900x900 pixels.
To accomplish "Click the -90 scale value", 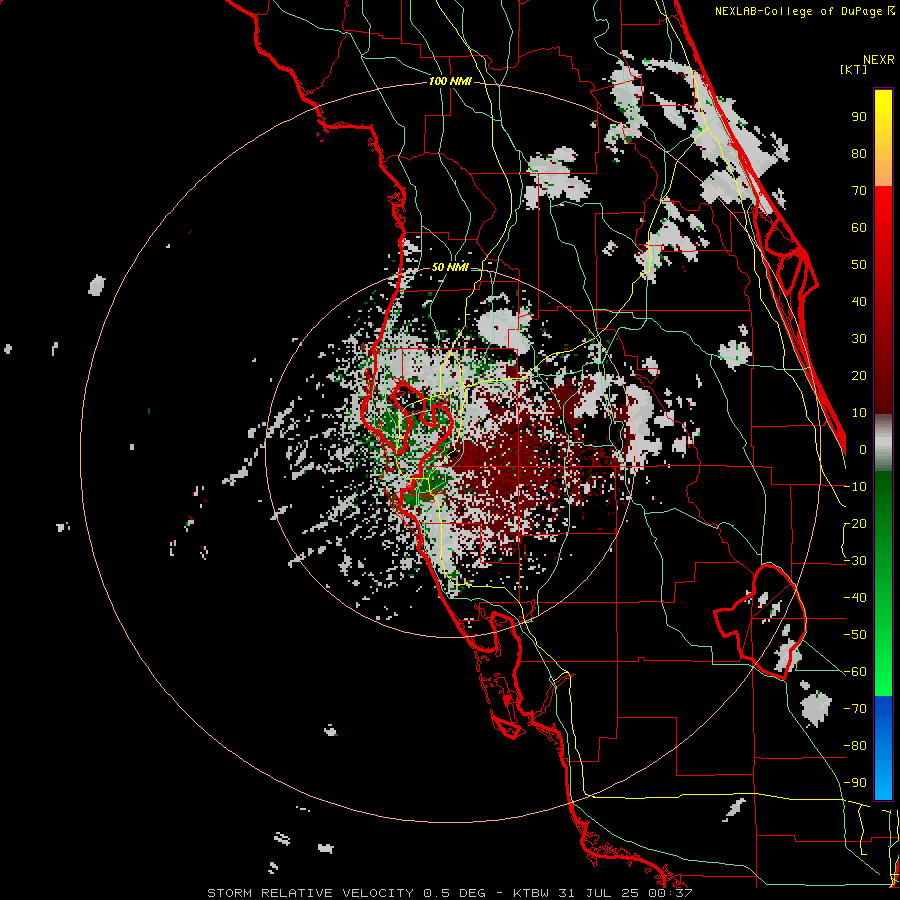I will (x=855, y=783).
